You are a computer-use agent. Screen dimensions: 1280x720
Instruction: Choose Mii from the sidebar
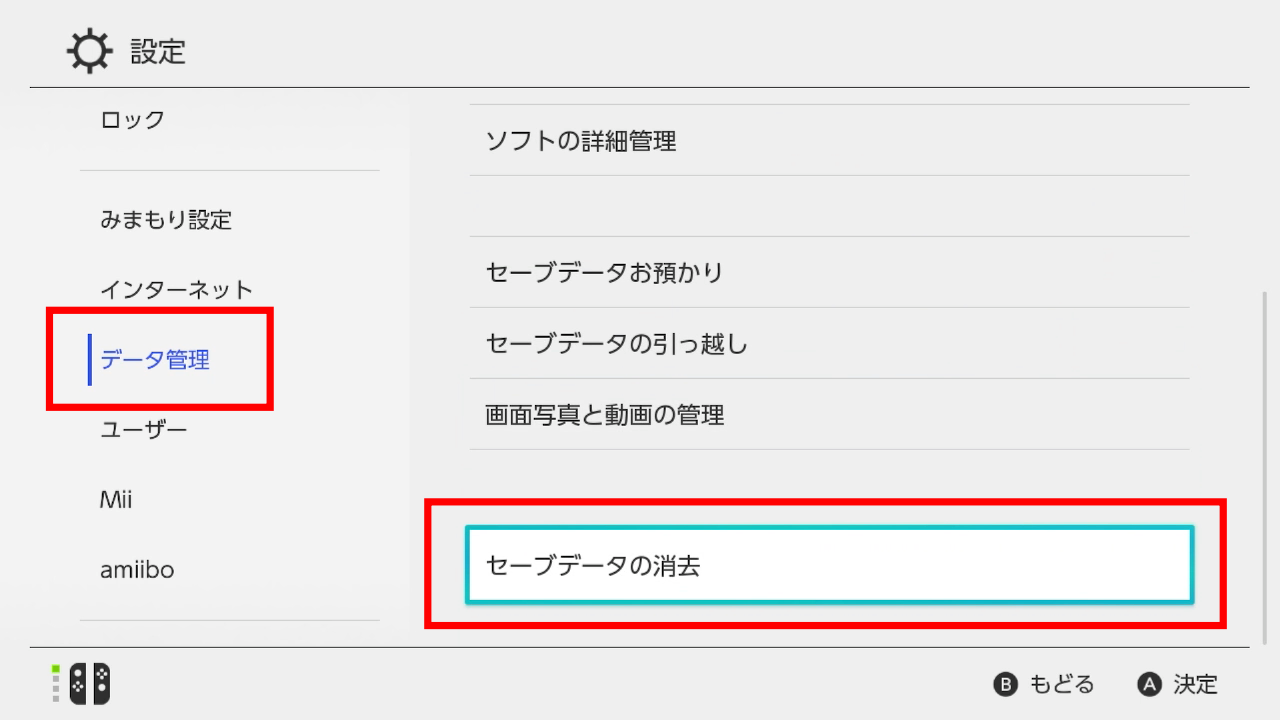tap(116, 500)
